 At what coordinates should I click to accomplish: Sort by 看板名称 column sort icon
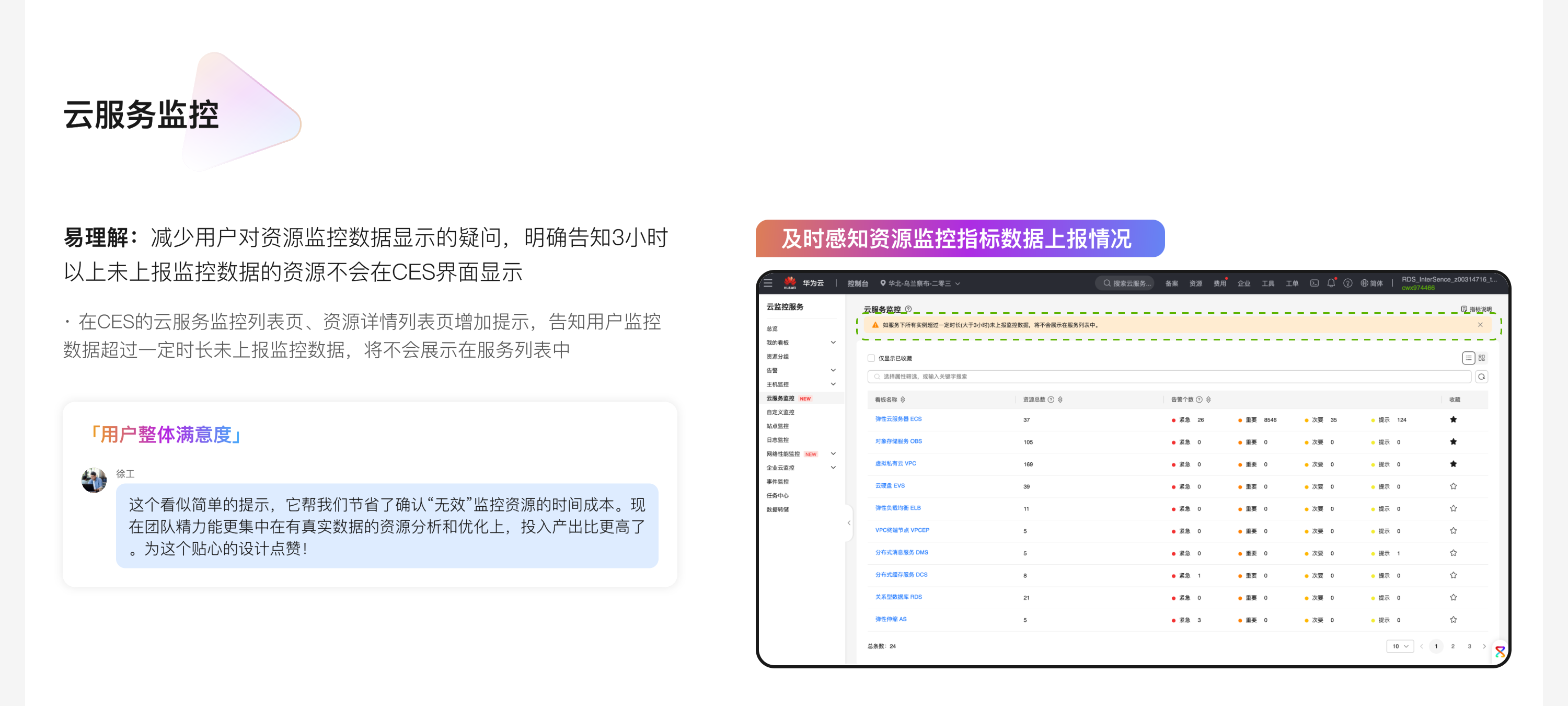pyautogui.click(x=903, y=400)
